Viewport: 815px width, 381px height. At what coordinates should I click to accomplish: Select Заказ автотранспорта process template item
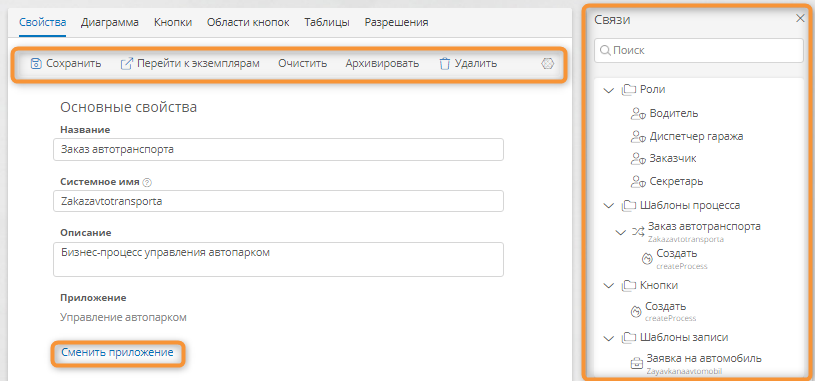coord(704,227)
